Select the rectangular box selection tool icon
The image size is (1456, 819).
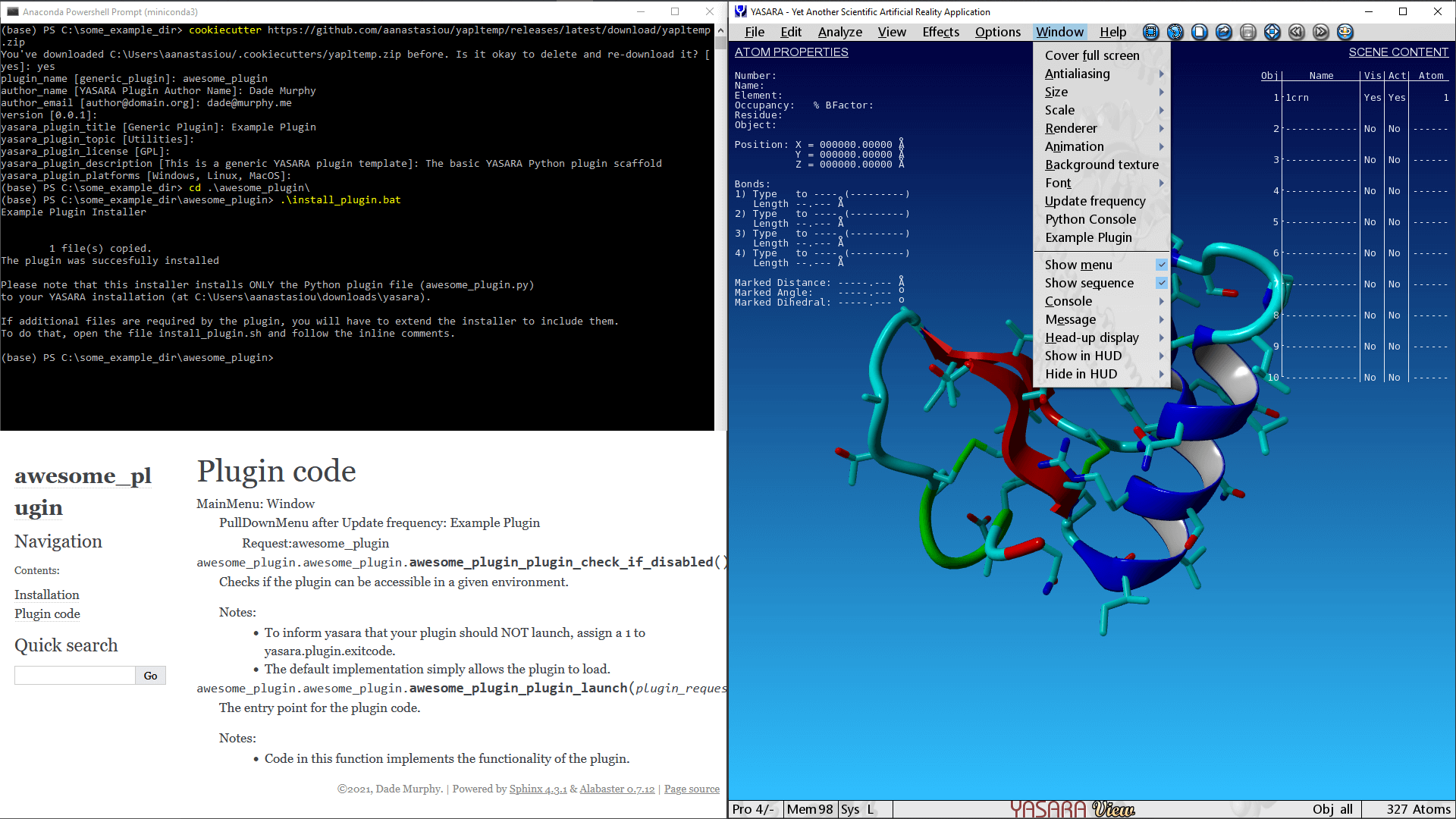click(1151, 32)
